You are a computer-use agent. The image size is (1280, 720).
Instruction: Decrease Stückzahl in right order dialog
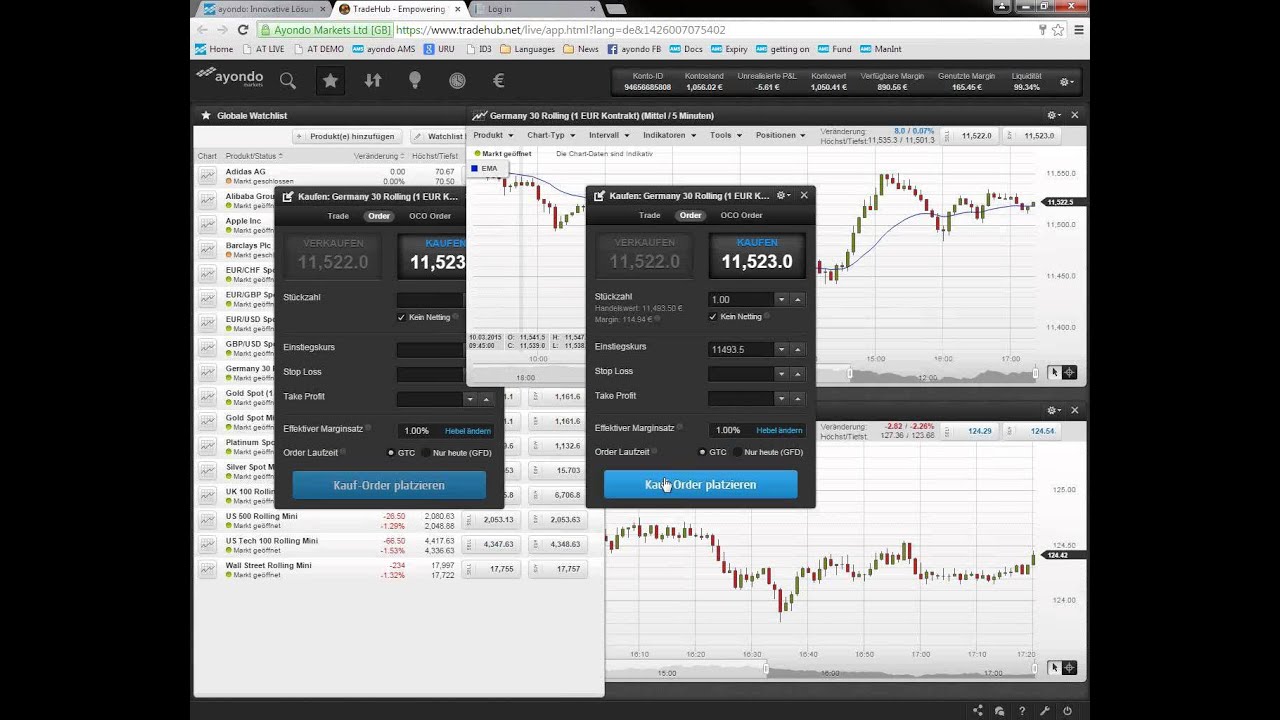click(781, 299)
